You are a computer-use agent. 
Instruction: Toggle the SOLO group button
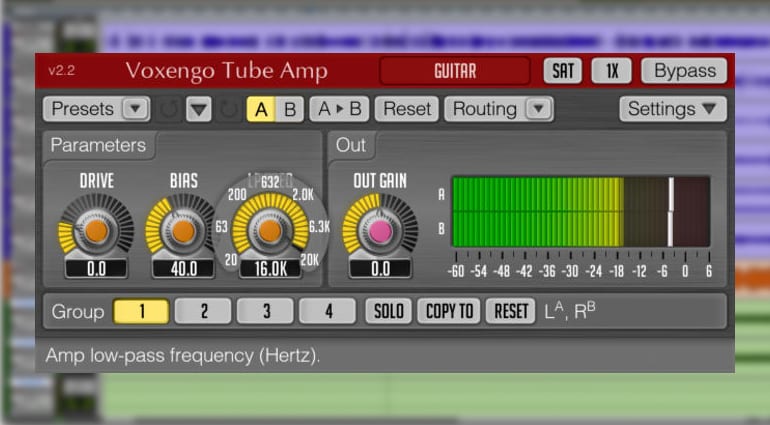(388, 311)
